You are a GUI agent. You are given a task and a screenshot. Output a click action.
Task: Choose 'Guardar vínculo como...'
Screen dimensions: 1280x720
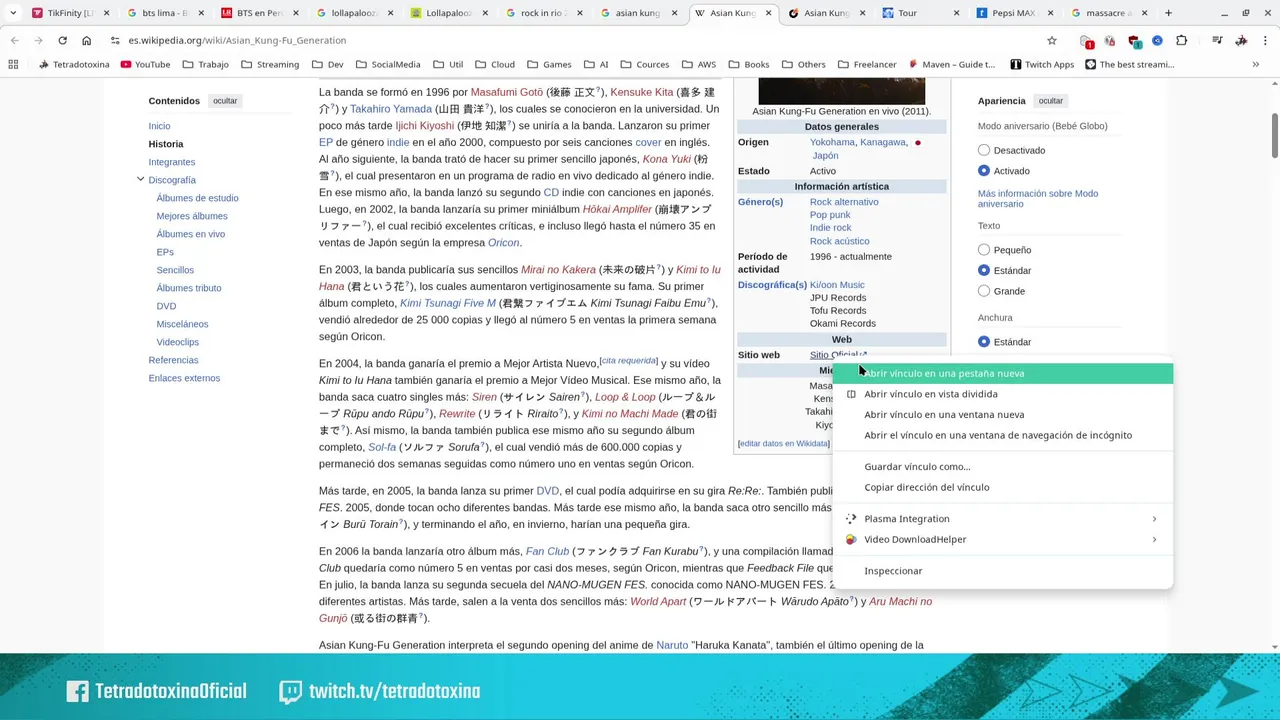[x=1003, y=466]
